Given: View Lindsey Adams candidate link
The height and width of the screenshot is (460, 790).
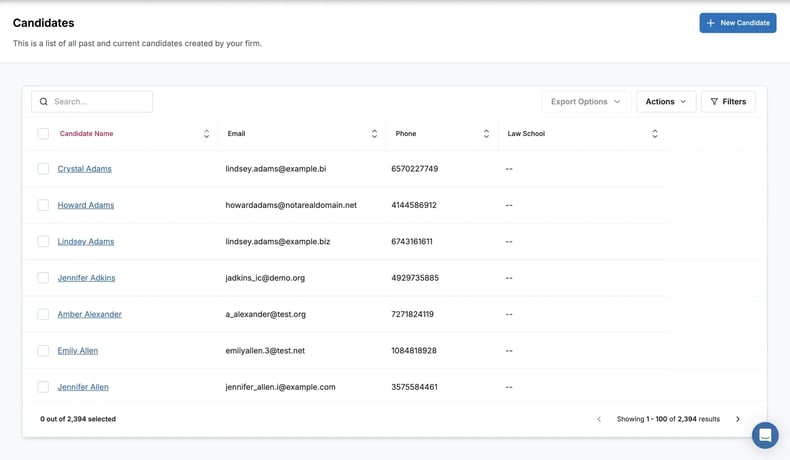Looking at the screenshot, I should [86, 241].
